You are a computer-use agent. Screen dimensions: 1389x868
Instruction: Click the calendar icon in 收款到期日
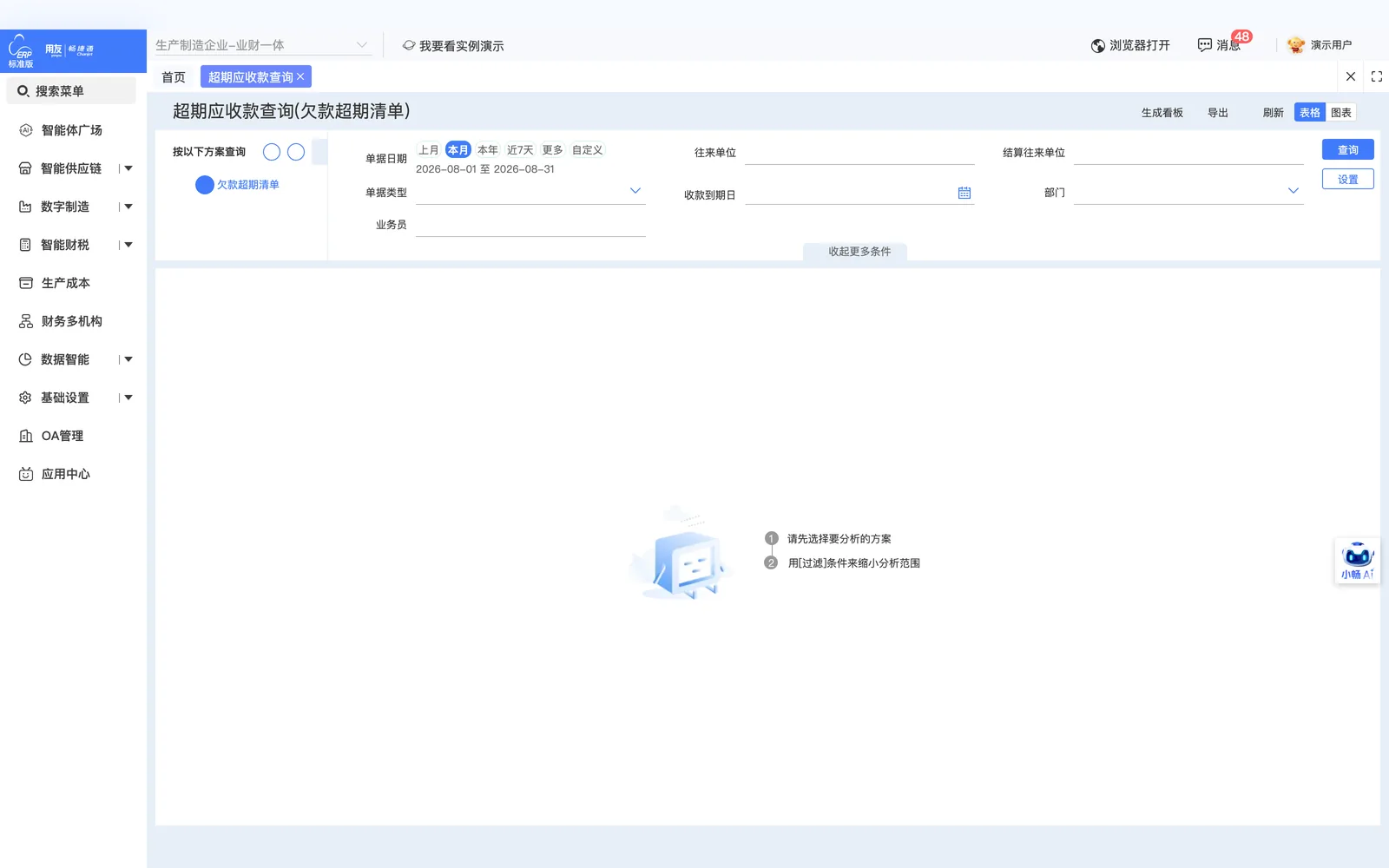964,193
